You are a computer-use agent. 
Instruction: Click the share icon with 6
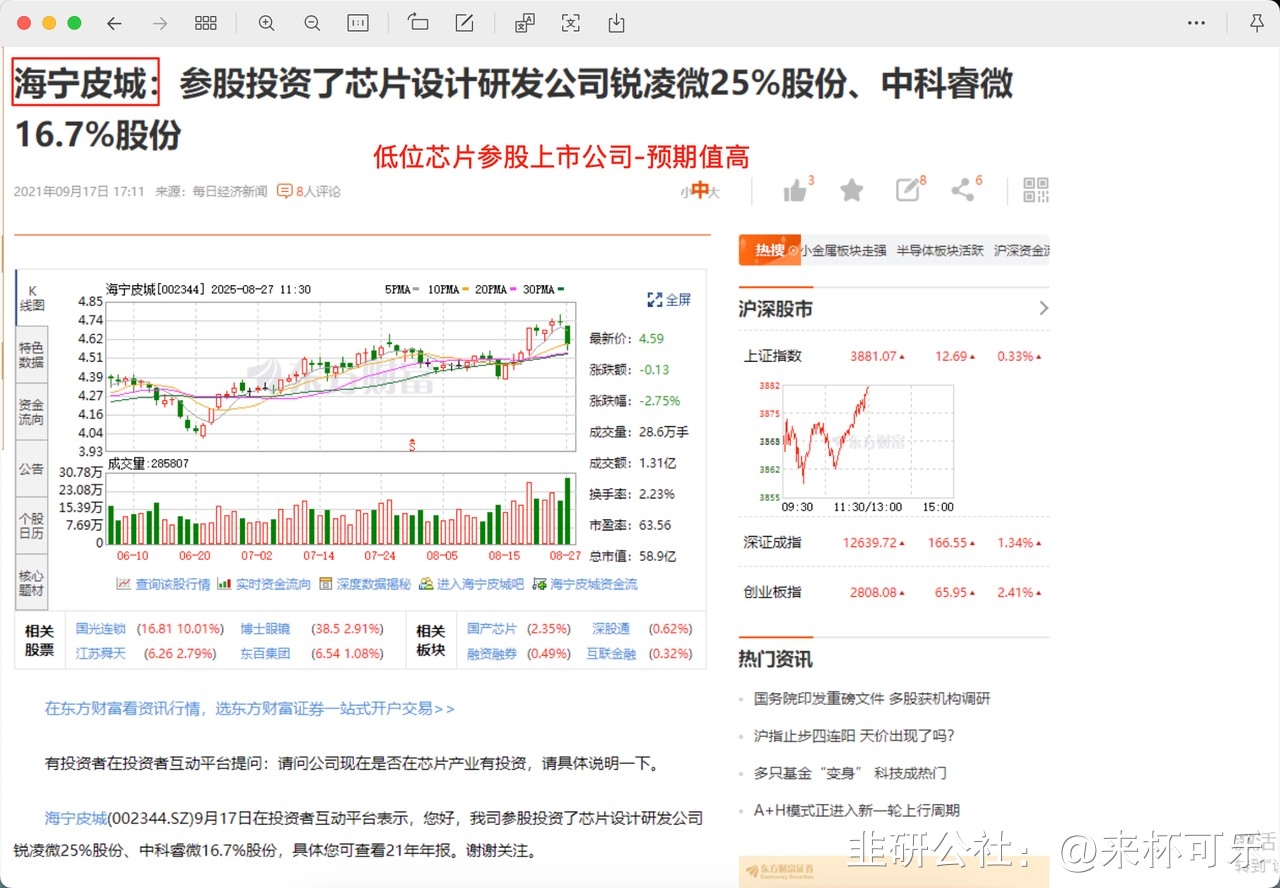pos(963,190)
